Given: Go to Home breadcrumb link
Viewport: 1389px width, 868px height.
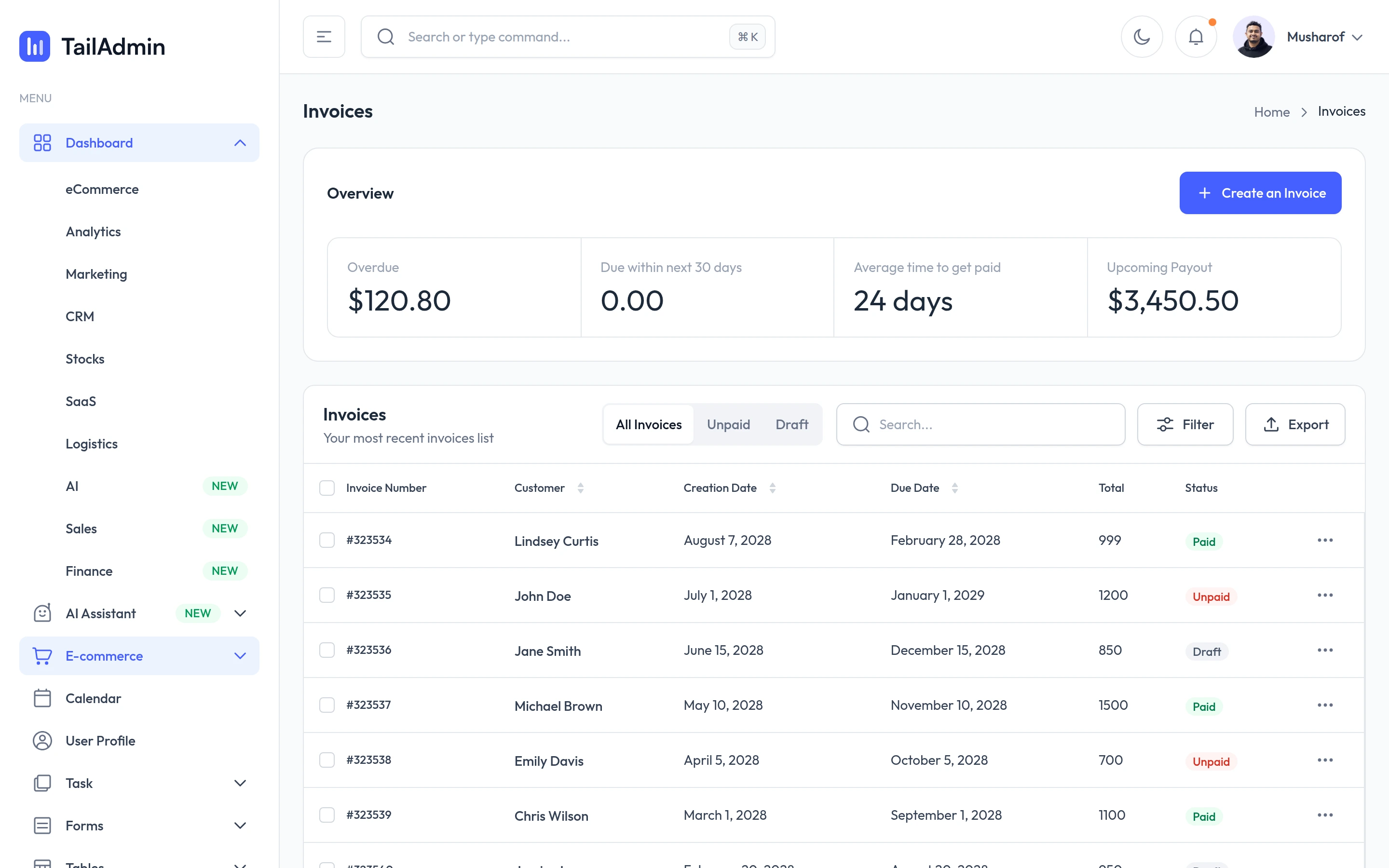Looking at the screenshot, I should [x=1272, y=112].
